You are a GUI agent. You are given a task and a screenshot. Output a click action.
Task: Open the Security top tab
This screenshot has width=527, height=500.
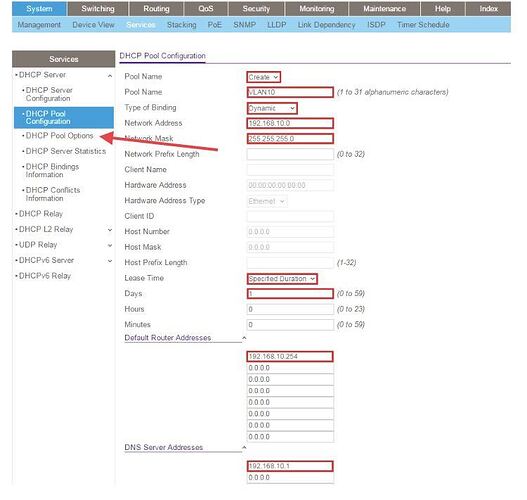(256, 9)
